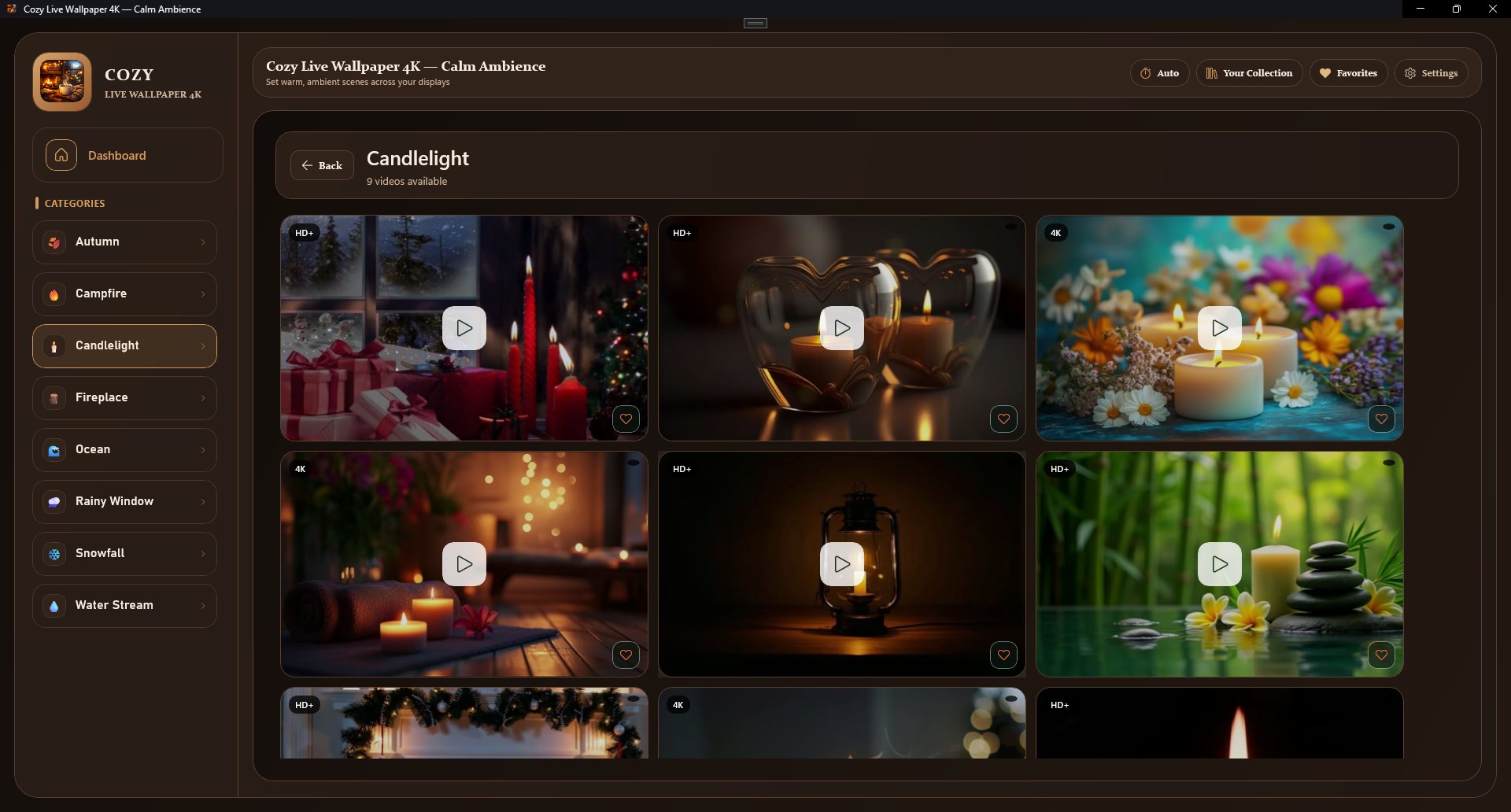
Task: Open the Settings button label
Action: (1439, 73)
